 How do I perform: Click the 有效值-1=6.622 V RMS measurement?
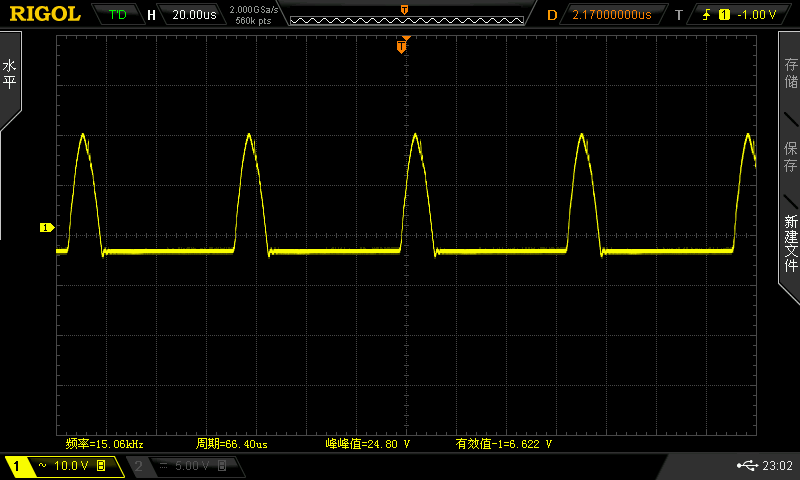[504, 444]
